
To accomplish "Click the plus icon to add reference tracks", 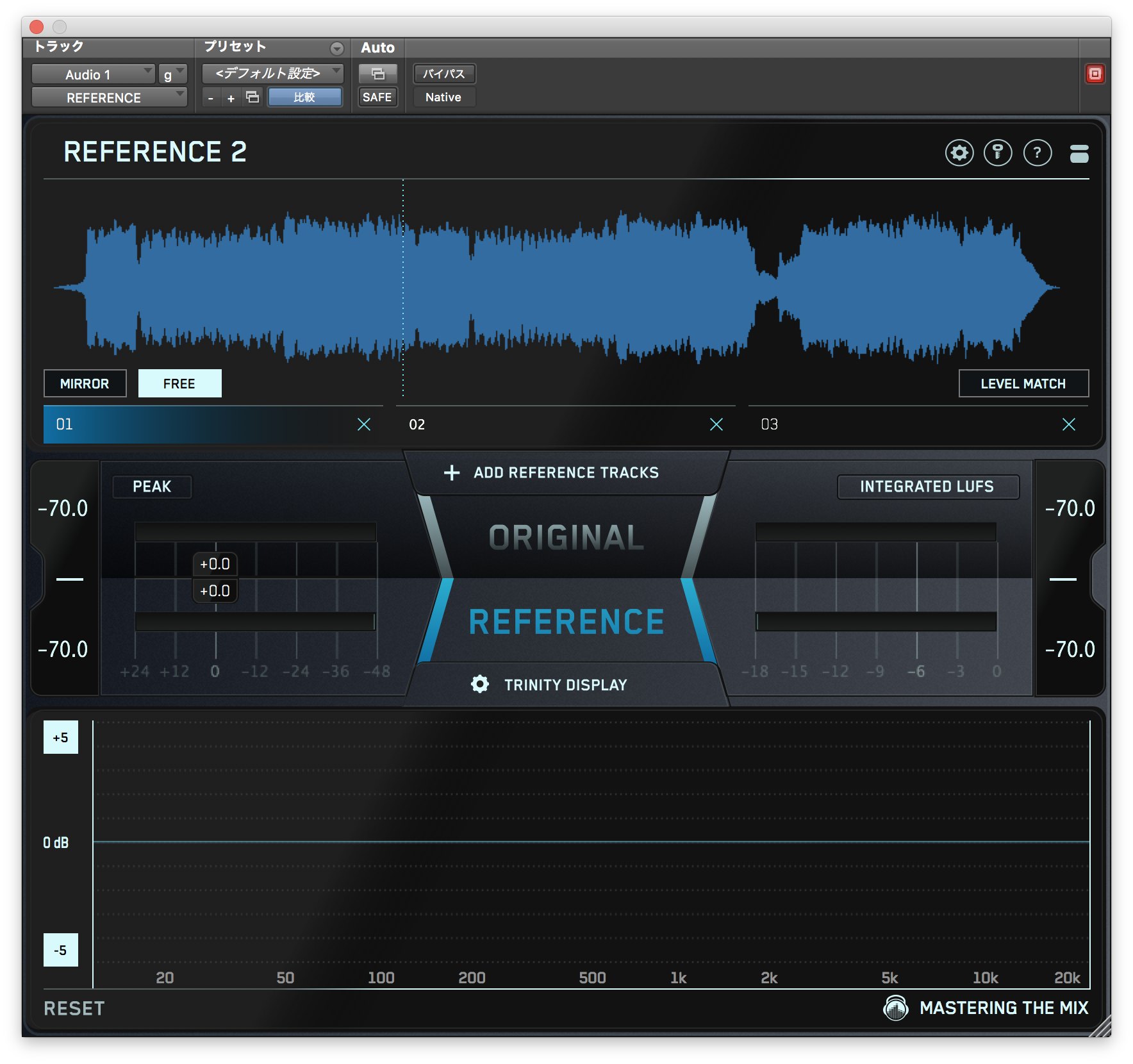I will [x=452, y=472].
